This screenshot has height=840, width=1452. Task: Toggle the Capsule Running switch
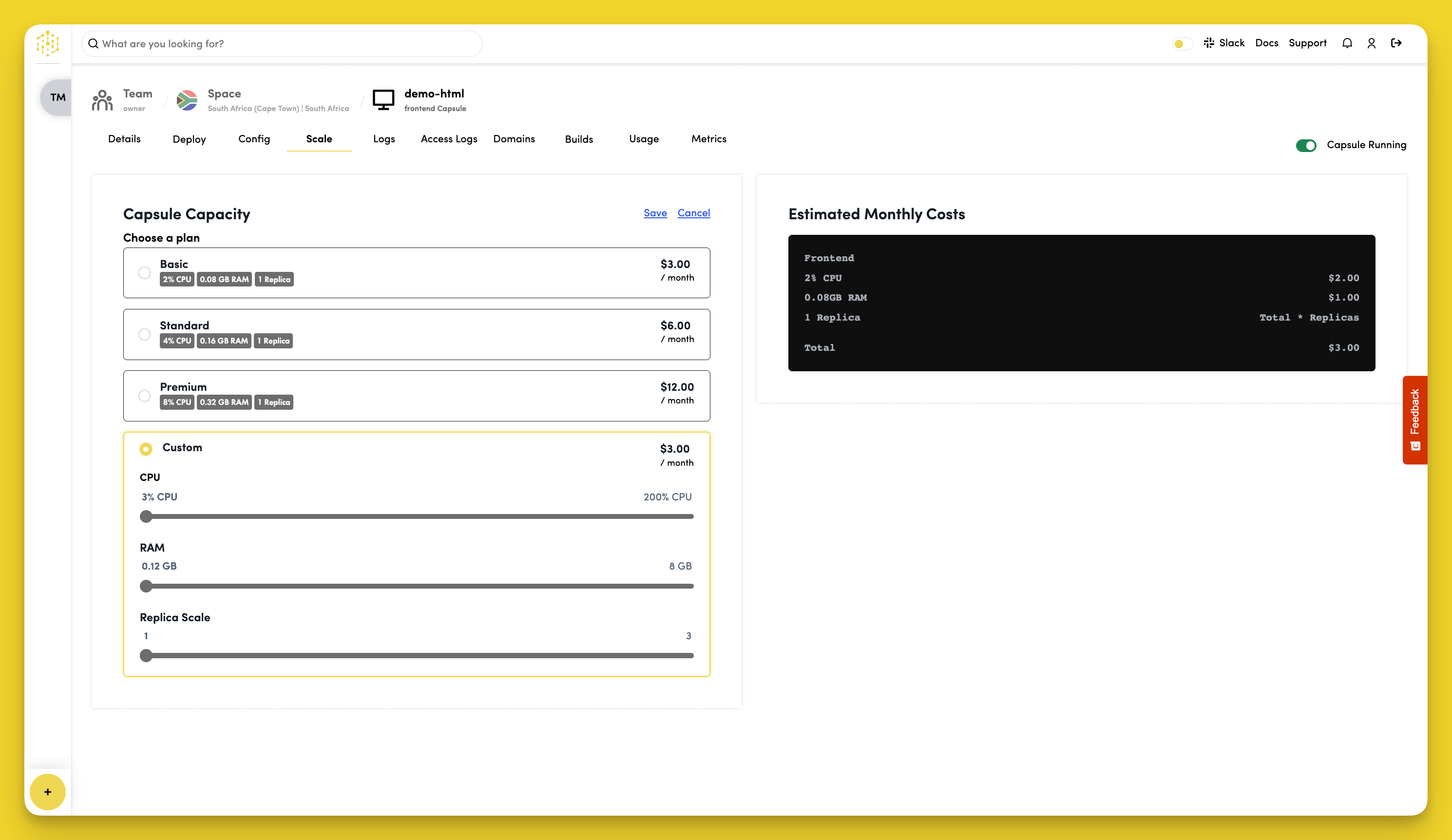(1306, 145)
